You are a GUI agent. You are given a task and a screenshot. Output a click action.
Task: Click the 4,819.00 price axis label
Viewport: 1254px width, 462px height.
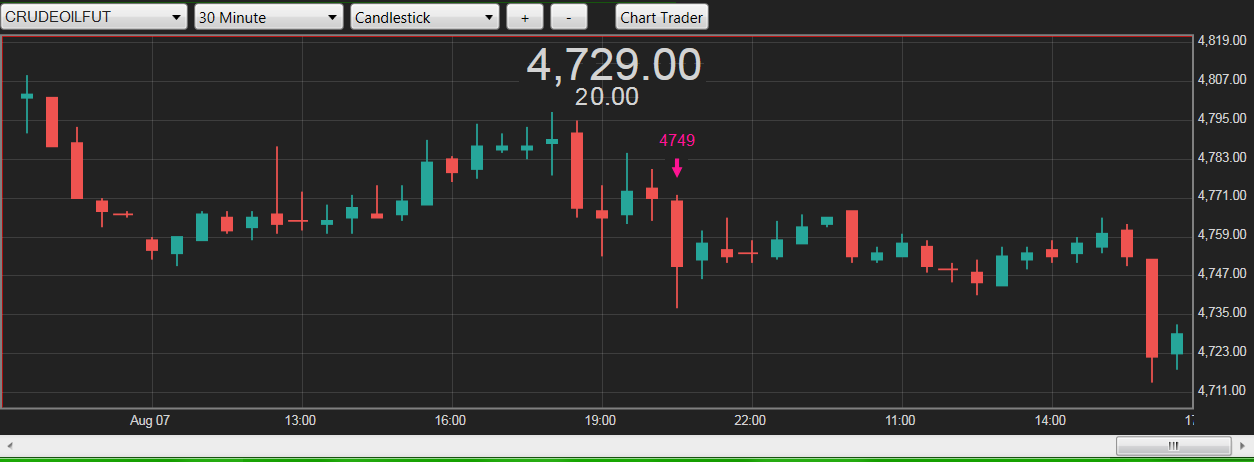1220,40
